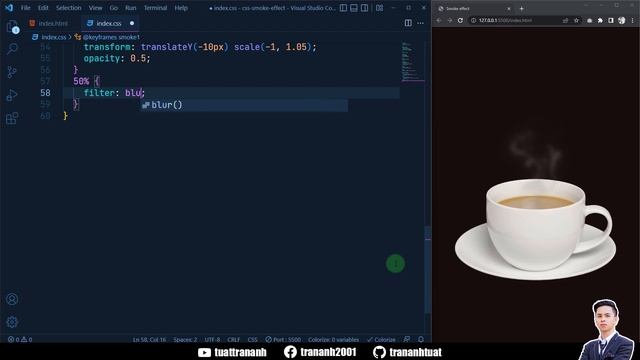Viewport: 640px width, 360px height.
Task: Reload page in Chrome
Action: coord(460,20)
